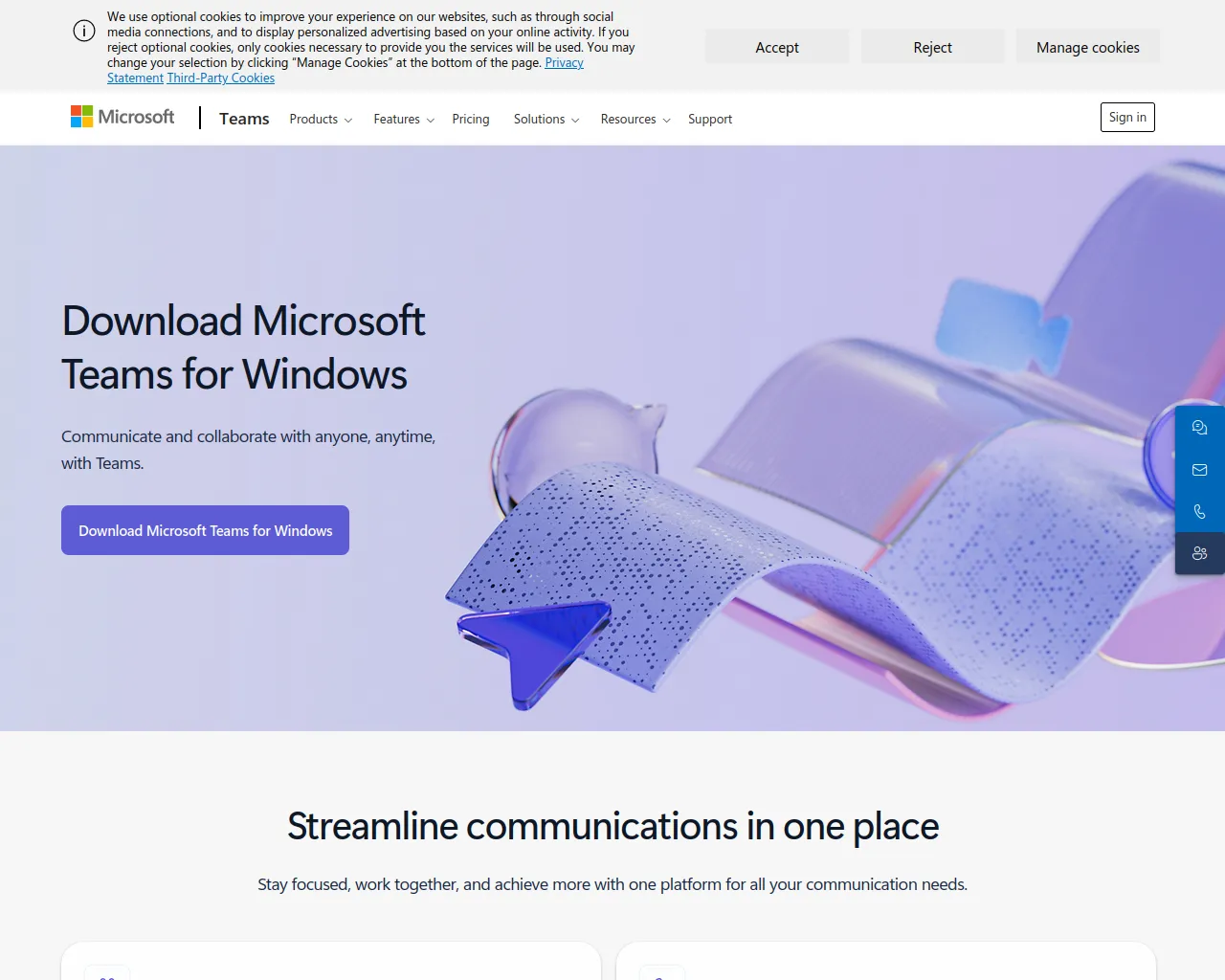Click the Sign in button
Image resolution: width=1225 pixels, height=980 pixels.
pos(1127,117)
